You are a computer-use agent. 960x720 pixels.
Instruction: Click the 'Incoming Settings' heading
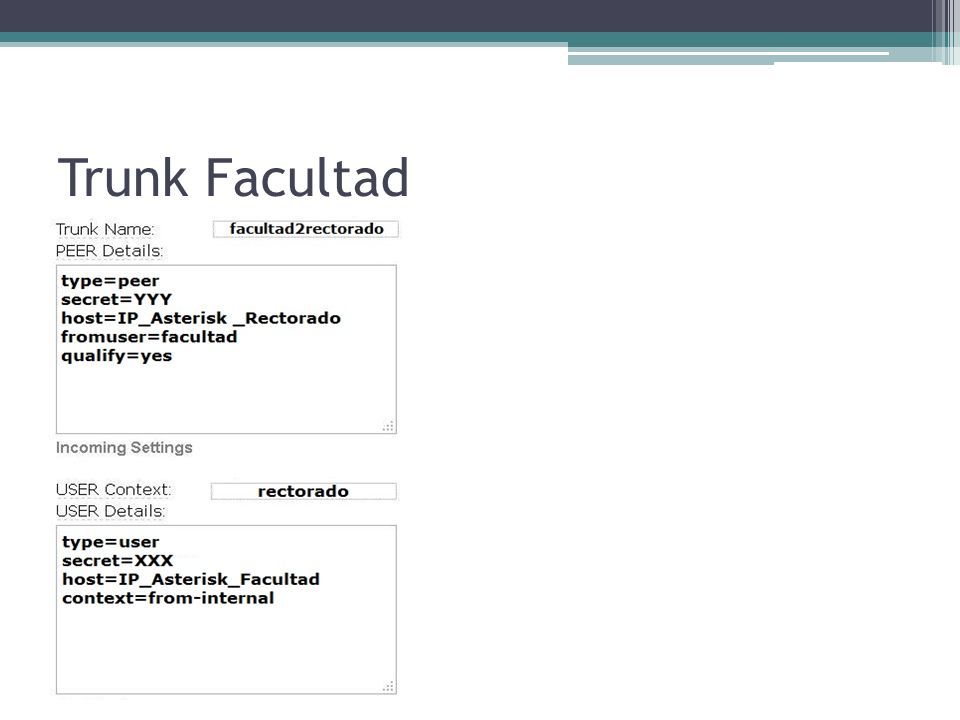[124, 448]
